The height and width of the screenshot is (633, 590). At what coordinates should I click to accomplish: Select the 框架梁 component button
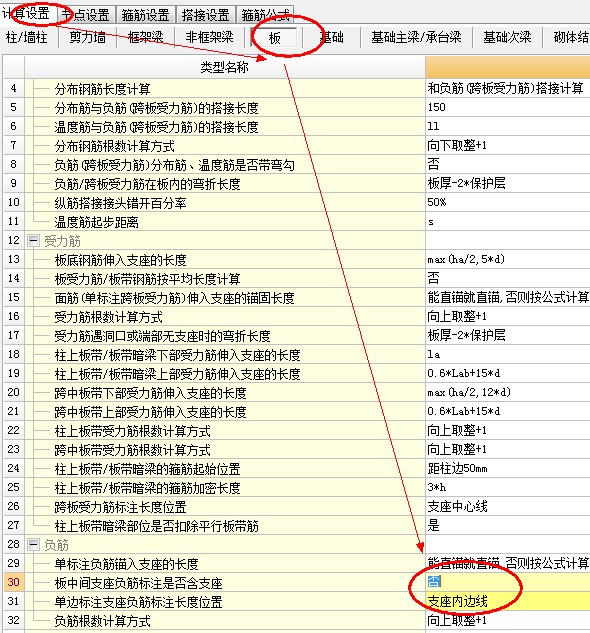(x=145, y=37)
